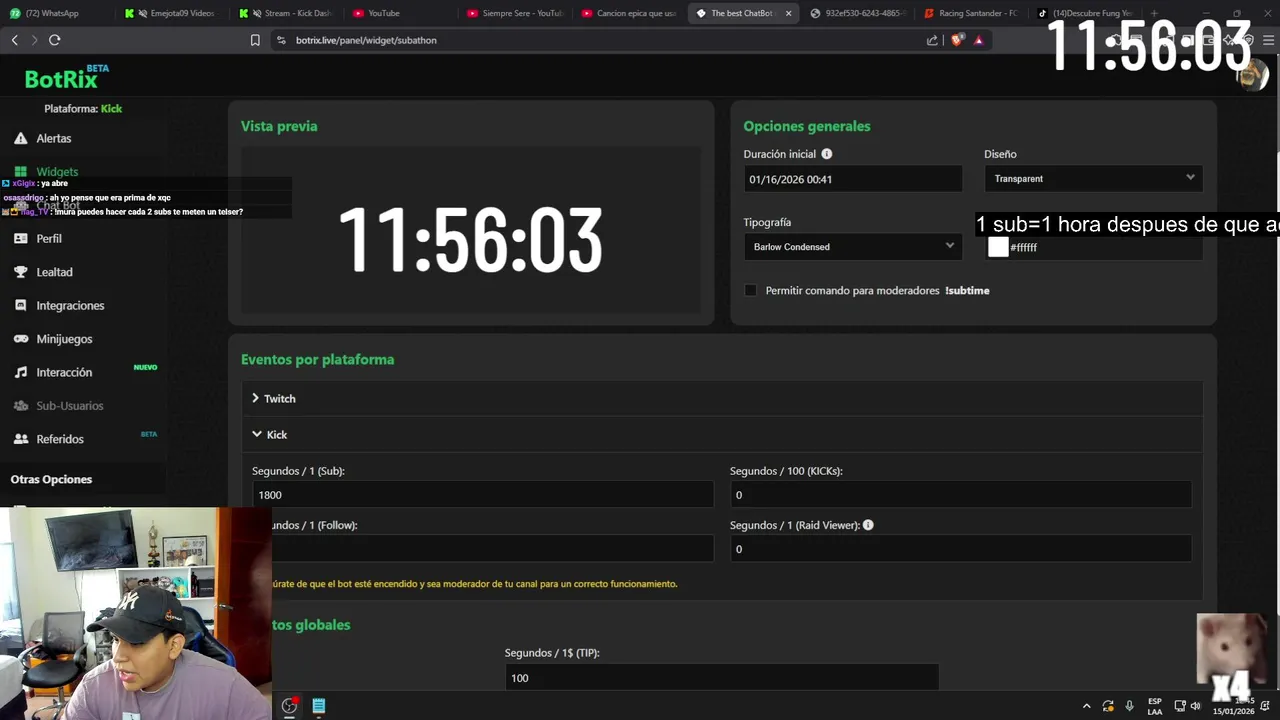
Task: Switch to the Racing Santander tab
Action: click(x=972, y=13)
